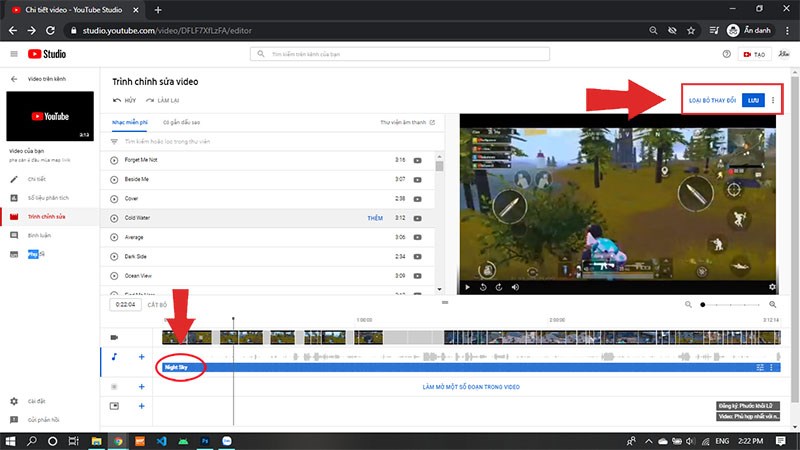This screenshot has width=800, height=450.
Task: Click YouTube license icon for Forget Me Not
Action: point(417,160)
